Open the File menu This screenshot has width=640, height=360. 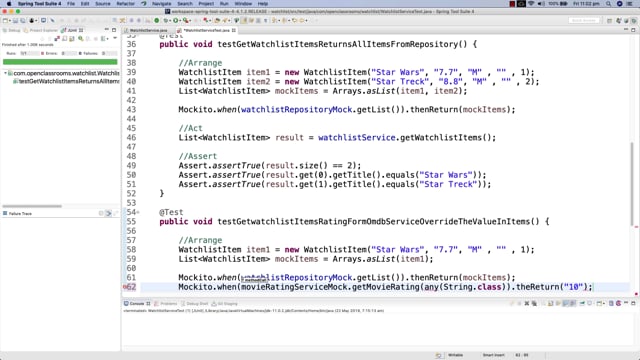(71, 4)
